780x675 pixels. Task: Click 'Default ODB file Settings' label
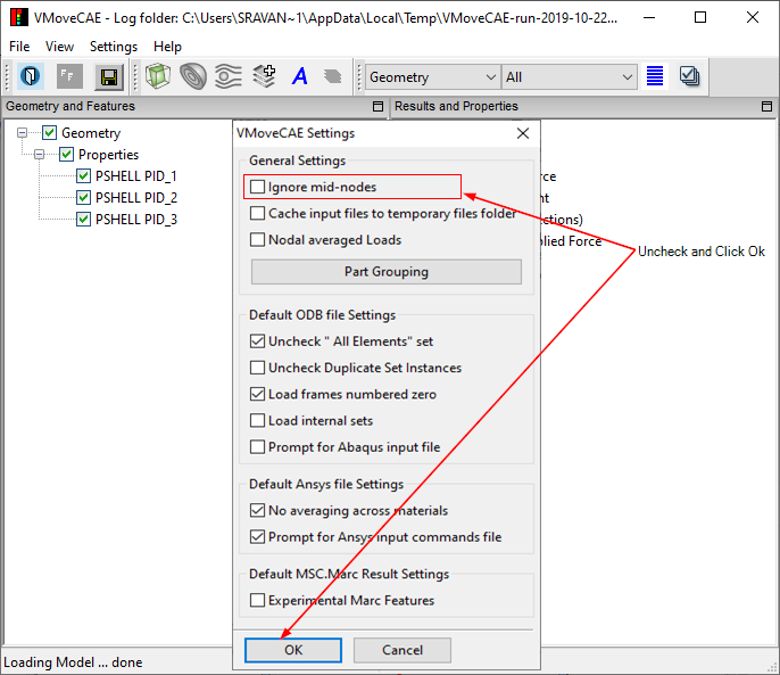click(x=322, y=315)
